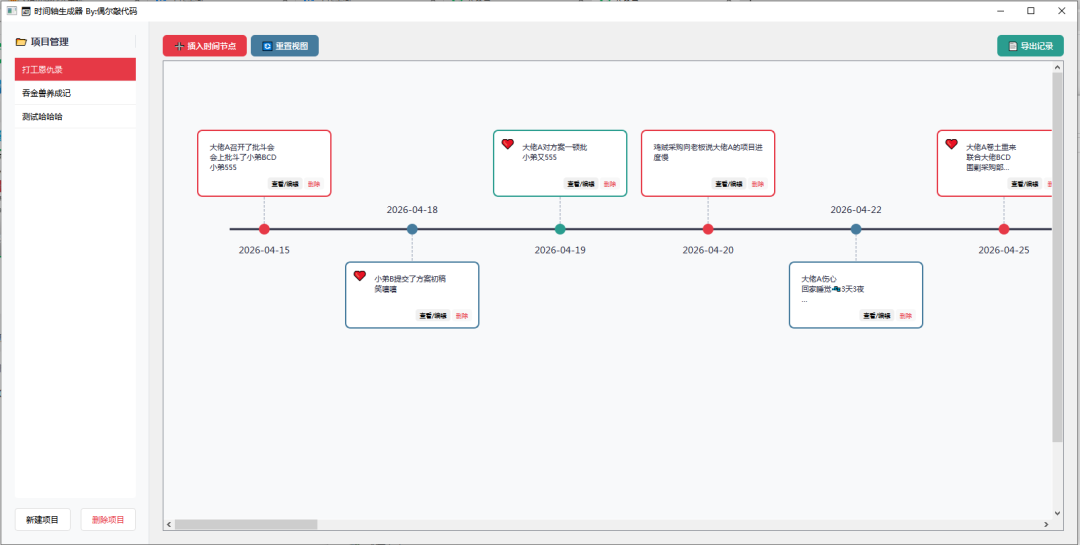The height and width of the screenshot is (545, 1080).
Task: Click the horizontal scrollbar thumb
Action: tap(246, 525)
